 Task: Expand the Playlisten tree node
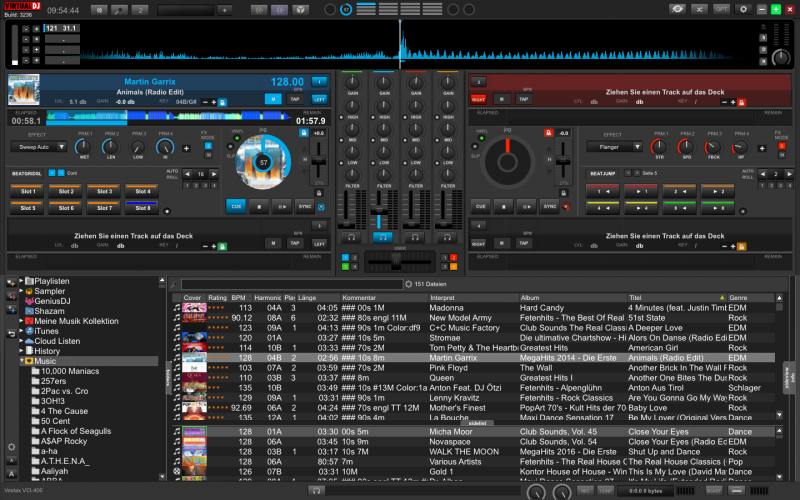tap(21, 281)
